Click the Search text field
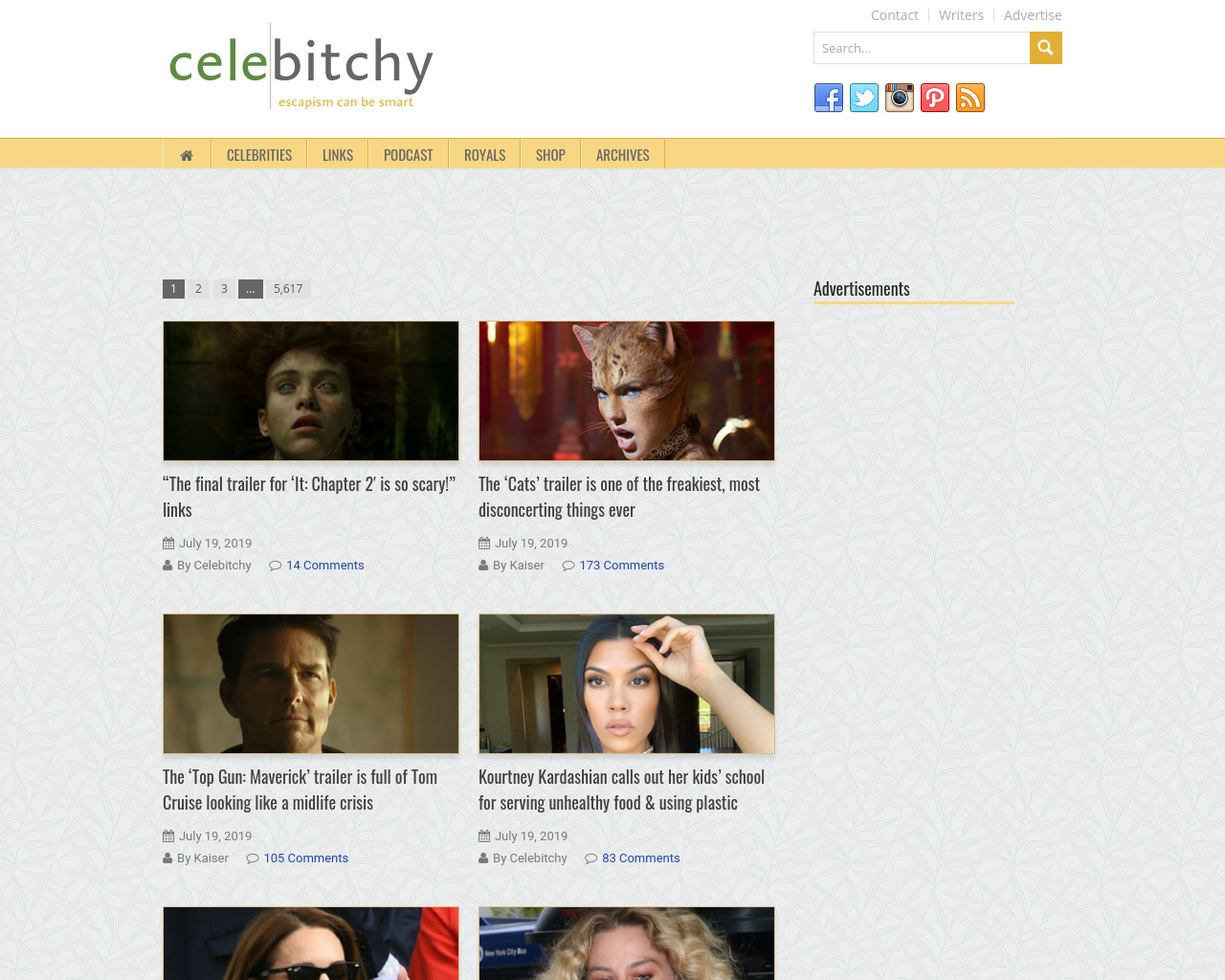The height and width of the screenshot is (980, 1225). point(922,48)
